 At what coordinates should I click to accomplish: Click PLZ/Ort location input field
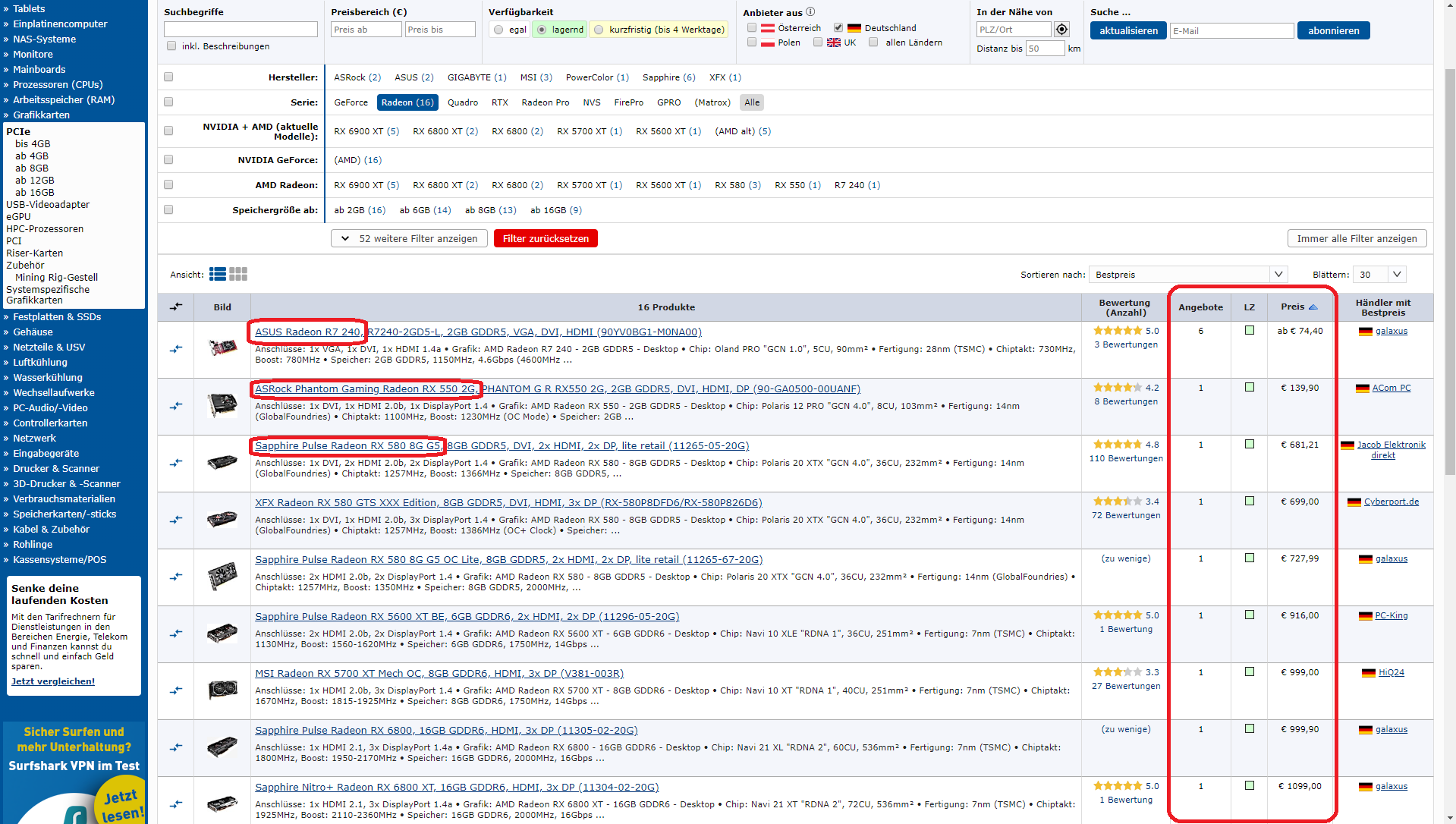[x=1014, y=29]
